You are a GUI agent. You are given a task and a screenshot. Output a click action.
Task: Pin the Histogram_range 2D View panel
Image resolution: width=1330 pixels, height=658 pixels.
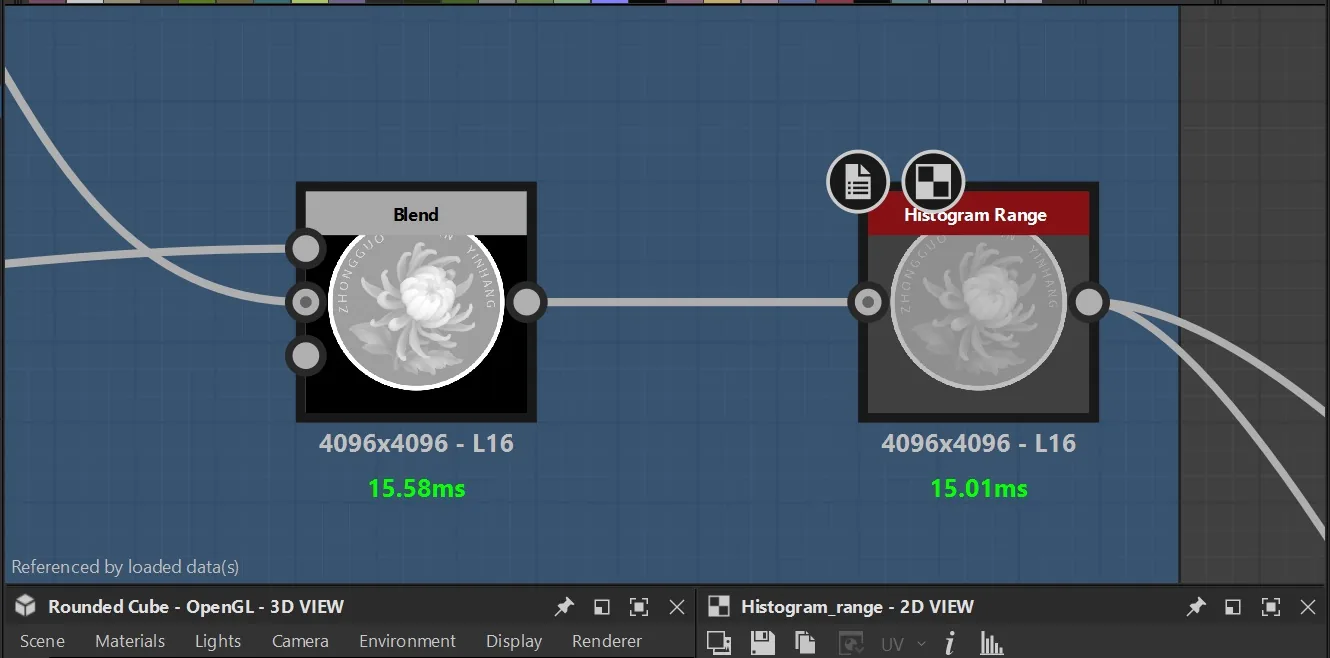click(x=1196, y=606)
